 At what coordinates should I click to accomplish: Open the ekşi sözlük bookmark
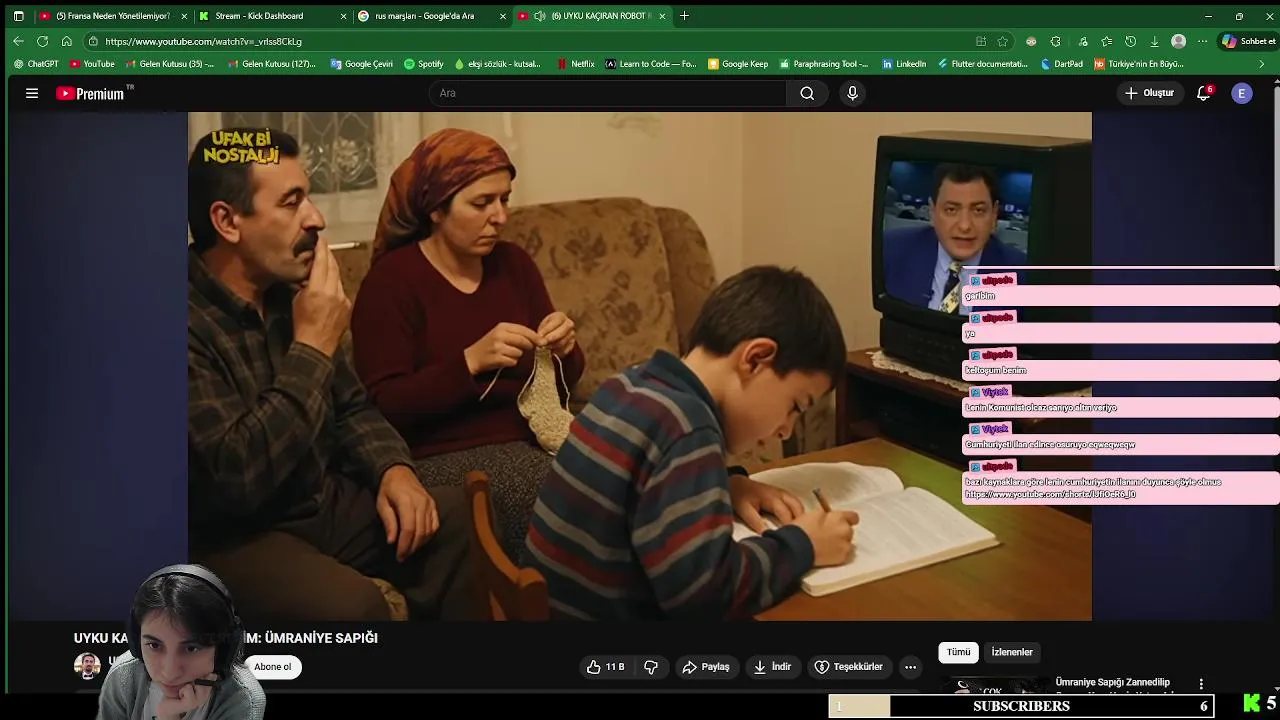click(499, 64)
